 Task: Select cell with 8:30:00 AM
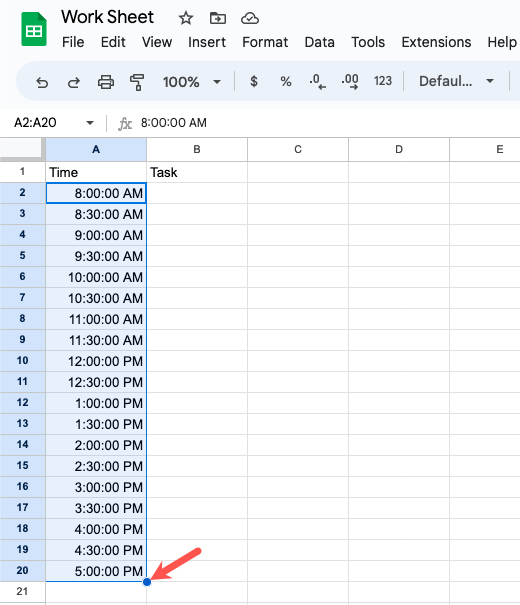pos(96,214)
